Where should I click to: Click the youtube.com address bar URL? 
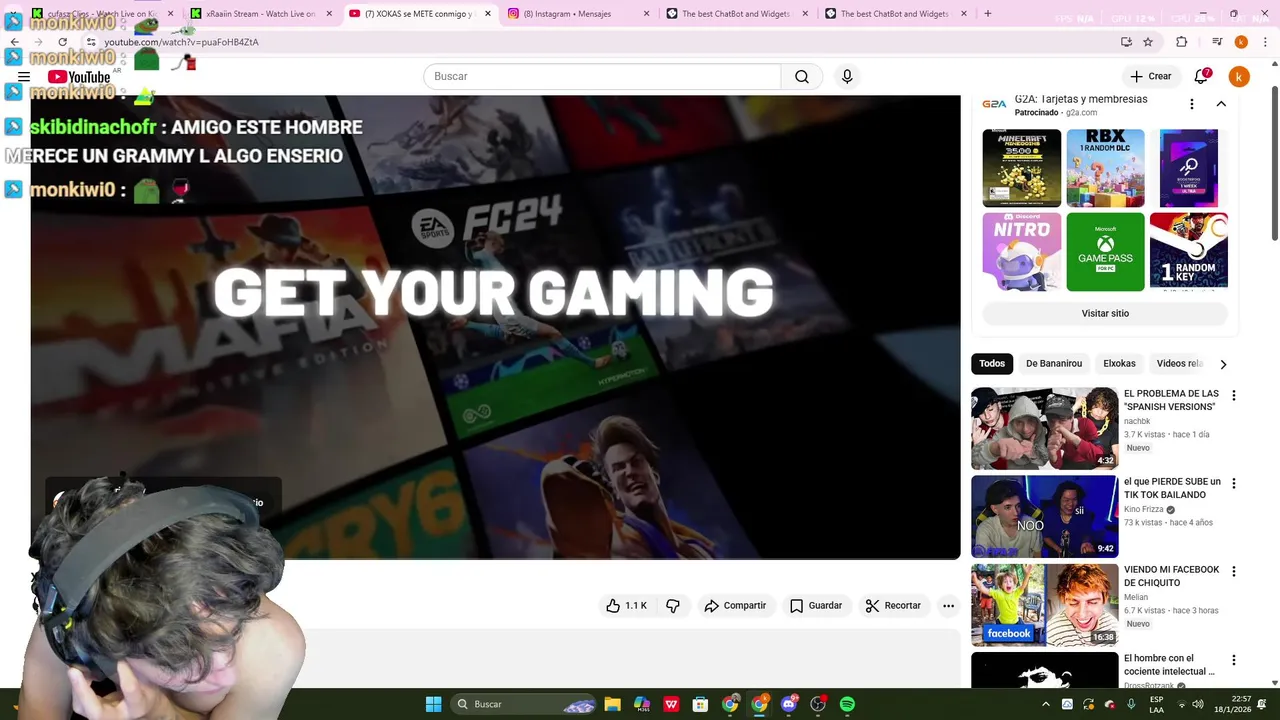pyautogui.click(x=181, y=42)
